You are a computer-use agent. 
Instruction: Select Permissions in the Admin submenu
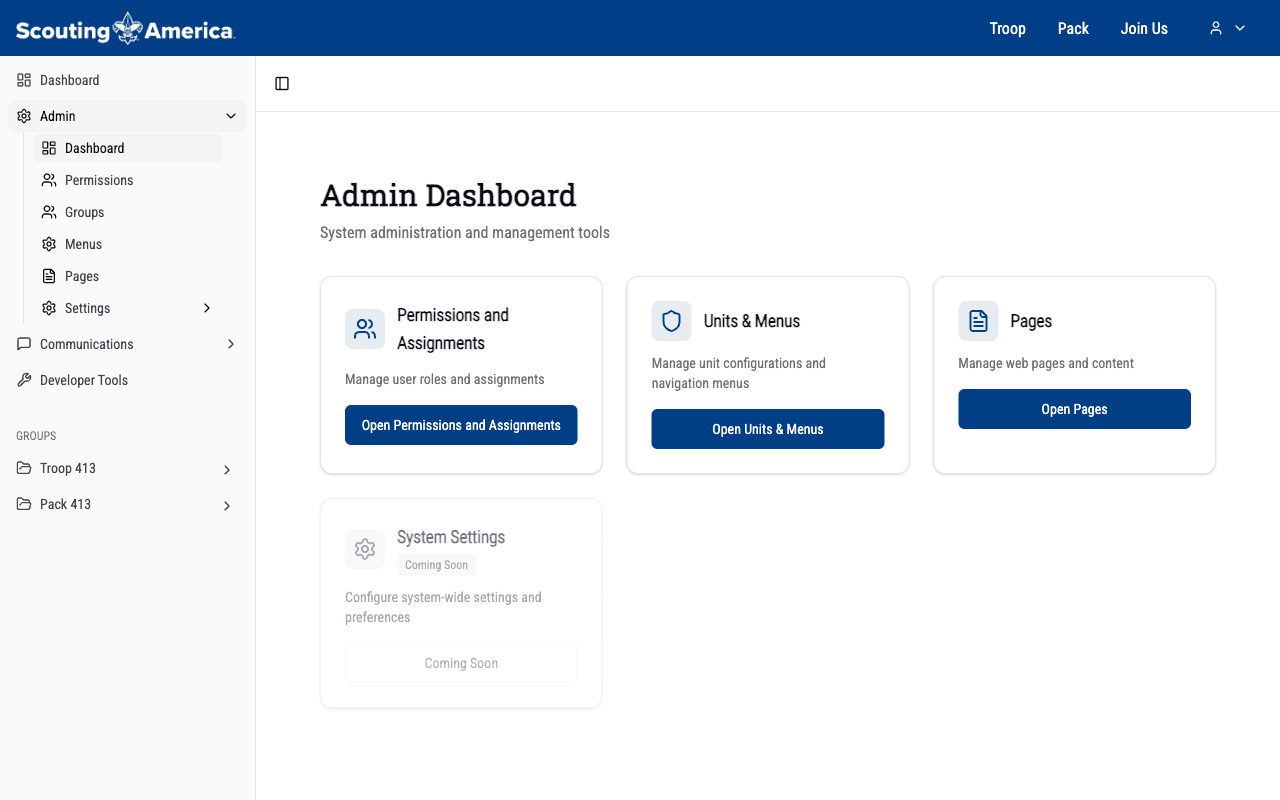[x=128, y=180]
